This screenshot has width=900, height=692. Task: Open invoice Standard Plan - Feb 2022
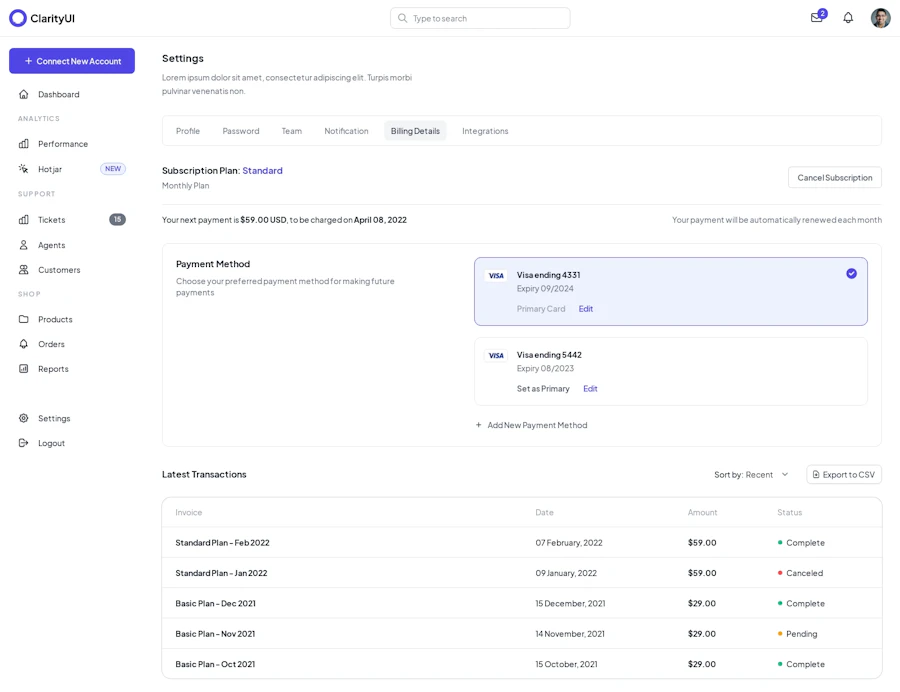click(x=222, y=542)
